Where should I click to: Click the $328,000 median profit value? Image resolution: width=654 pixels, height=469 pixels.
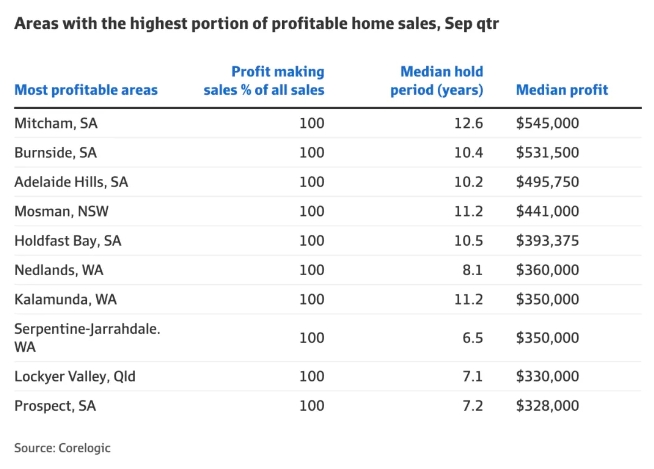(x=547, y=406)
